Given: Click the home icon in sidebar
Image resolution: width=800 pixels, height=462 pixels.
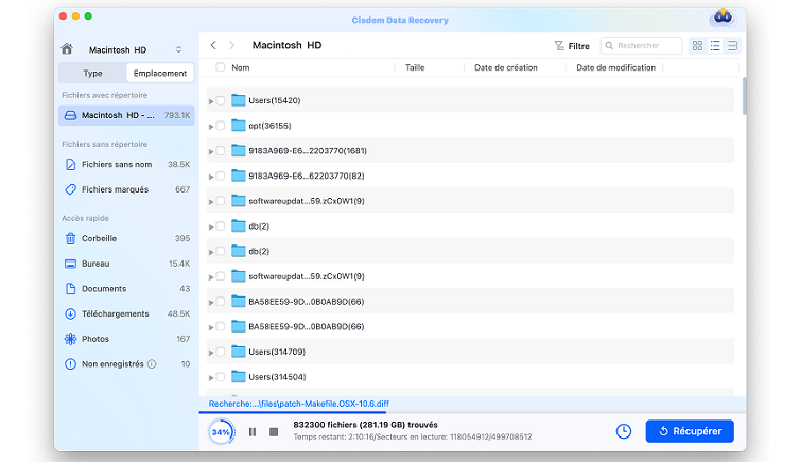Looking at the screenshot, I should point(67,49).
